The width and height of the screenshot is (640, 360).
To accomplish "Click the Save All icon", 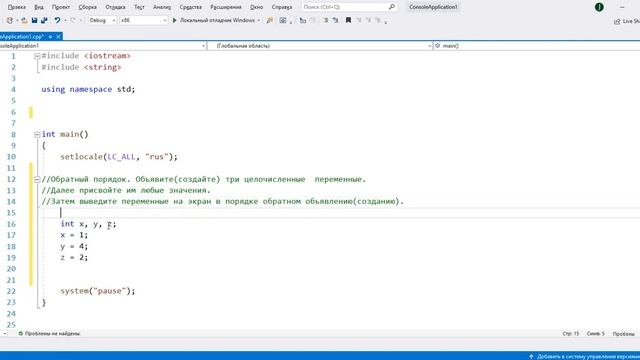I will tap(44, 20).
